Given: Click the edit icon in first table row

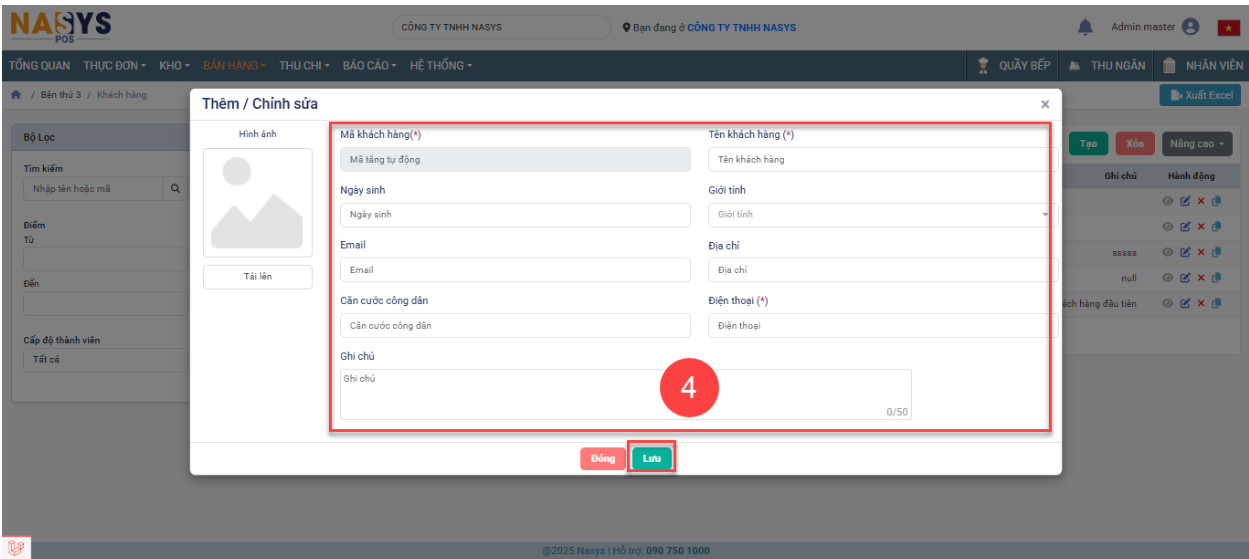Looking at the screenshot, I should click(x=1185, y=200).
